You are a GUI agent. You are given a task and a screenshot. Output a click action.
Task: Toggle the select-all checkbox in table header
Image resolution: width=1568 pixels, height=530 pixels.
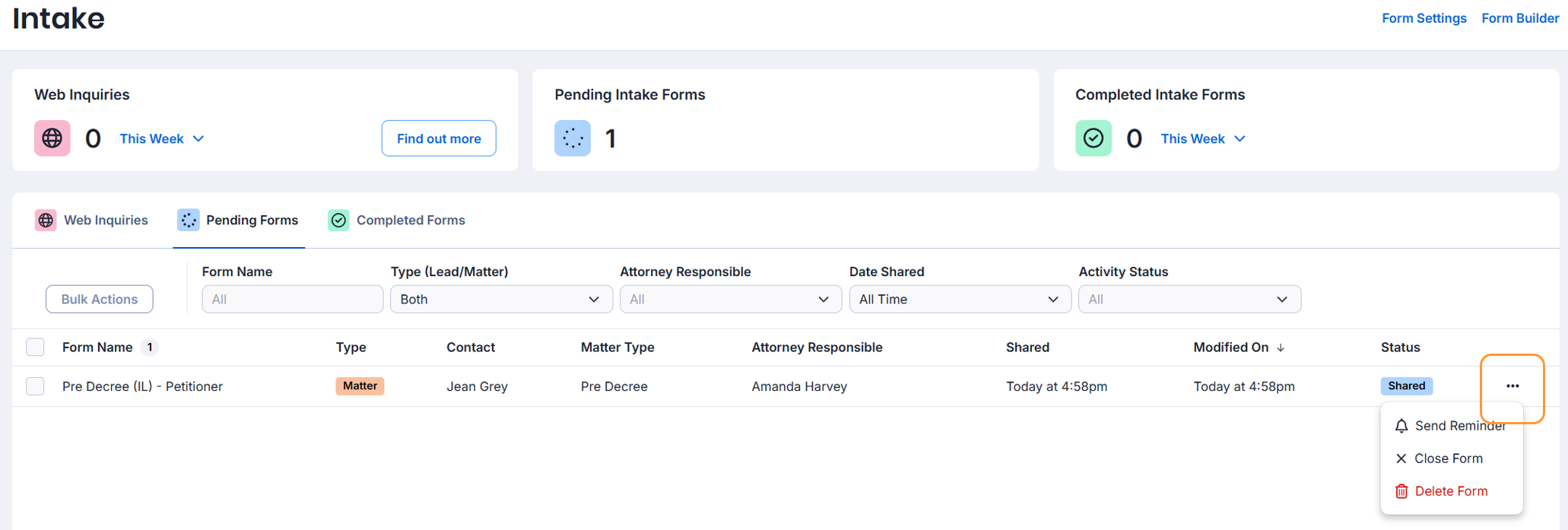point(35,348)
